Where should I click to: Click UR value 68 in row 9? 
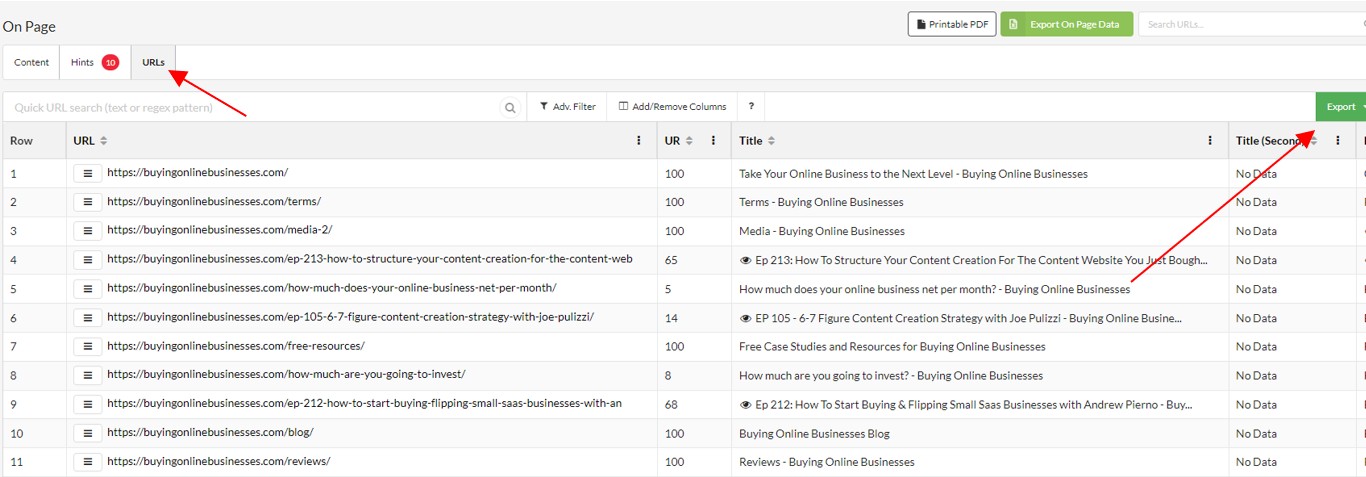[x=671, y=405]
